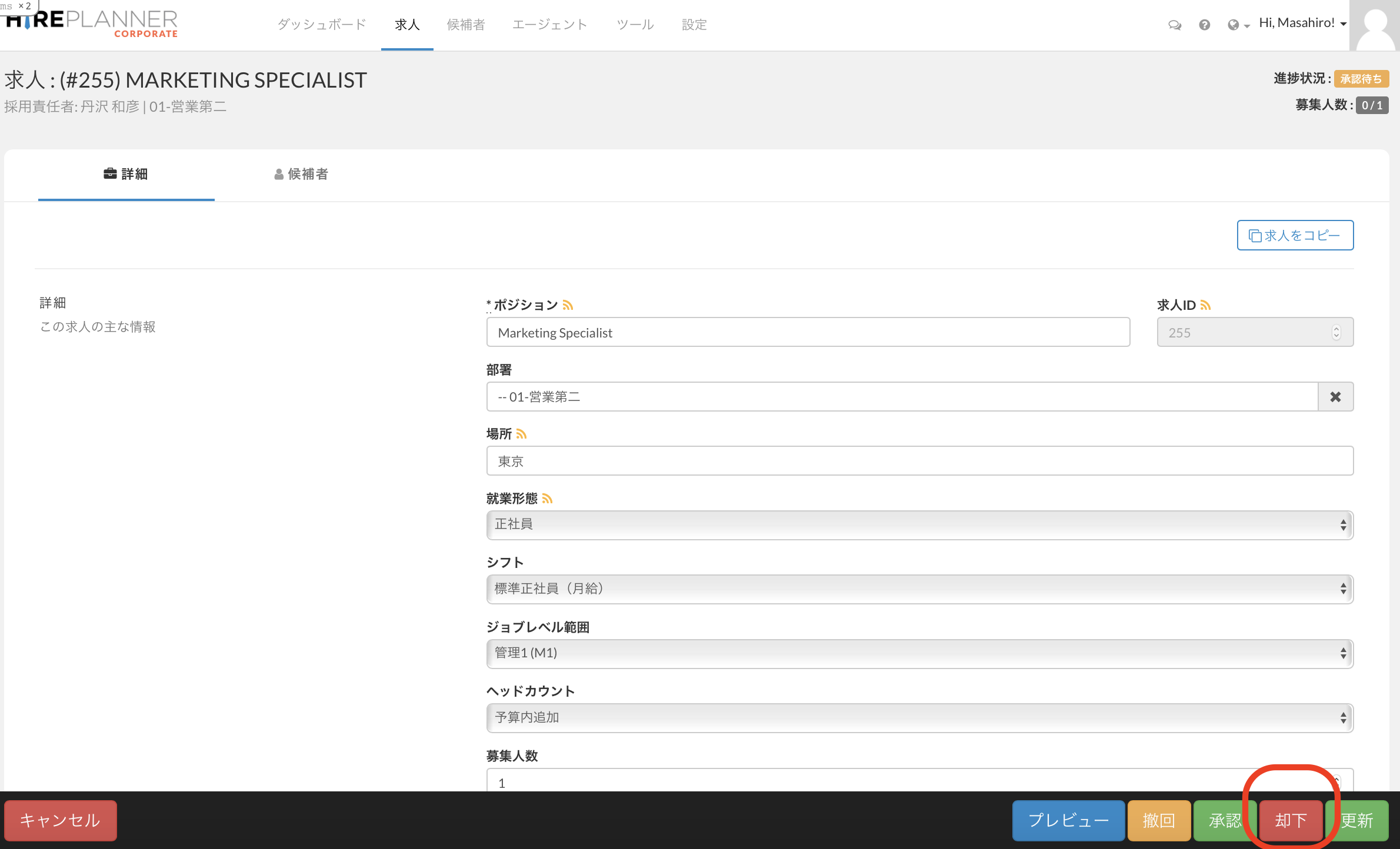Click the RSS icon next to 場所

tap(521, 434)
